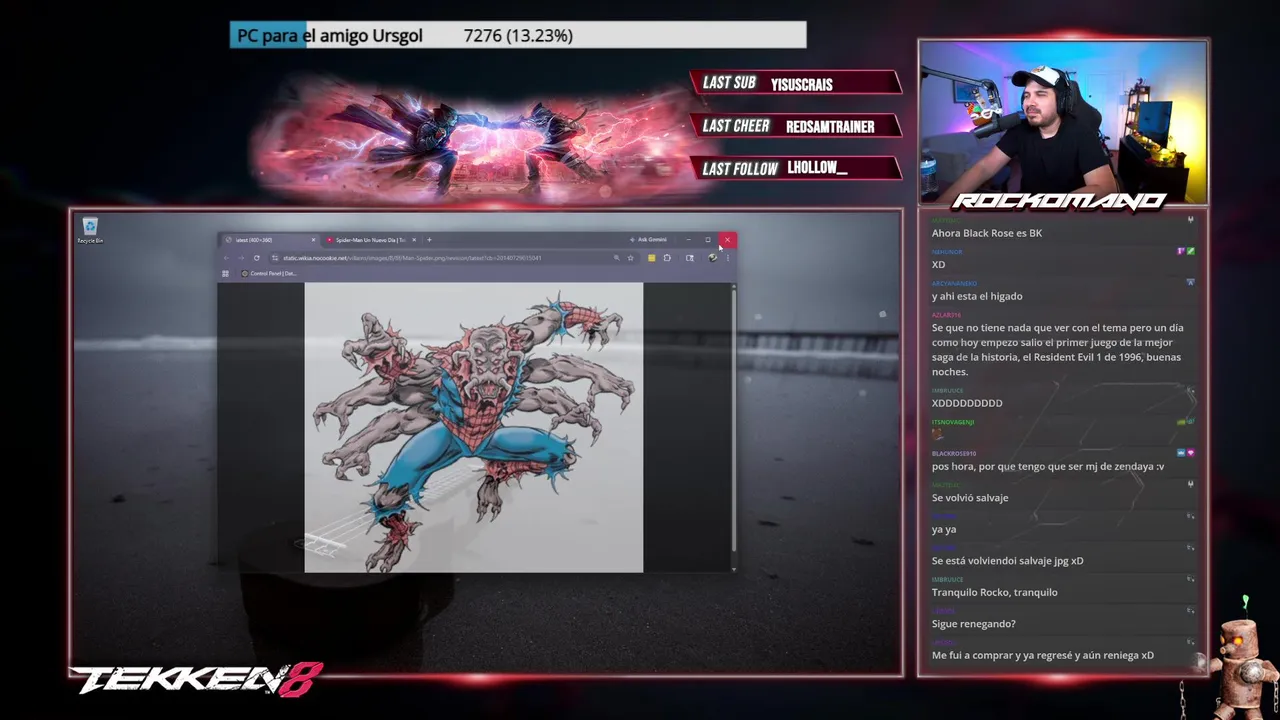Click the LAST CHEER REDSAMTRAINER banner
The width and height of the screenshot is (1280, 720).
tap(796, 126)
